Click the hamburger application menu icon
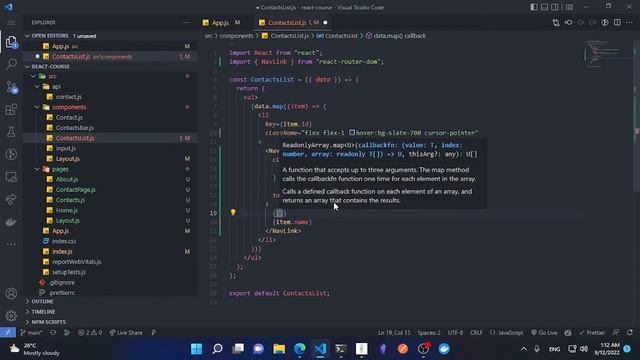Image resolution: width=640 pixels, height=360 pixels. (x=11, y=22)
